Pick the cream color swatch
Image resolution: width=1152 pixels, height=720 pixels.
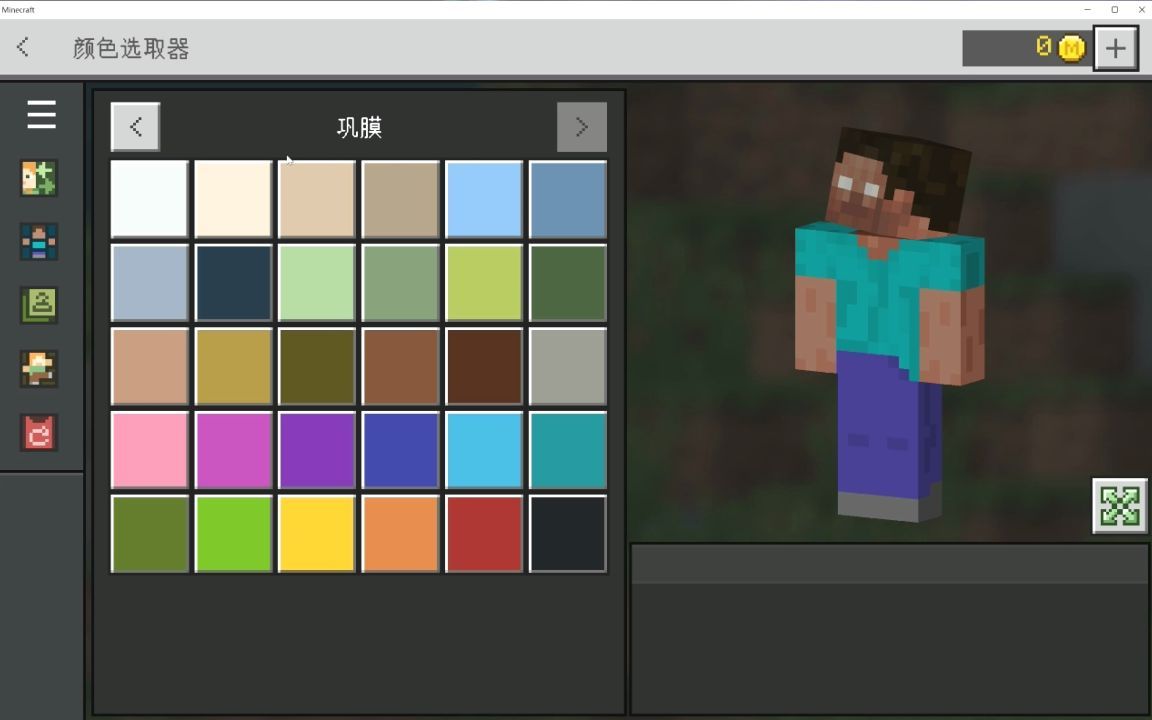[x=233, y=199]
